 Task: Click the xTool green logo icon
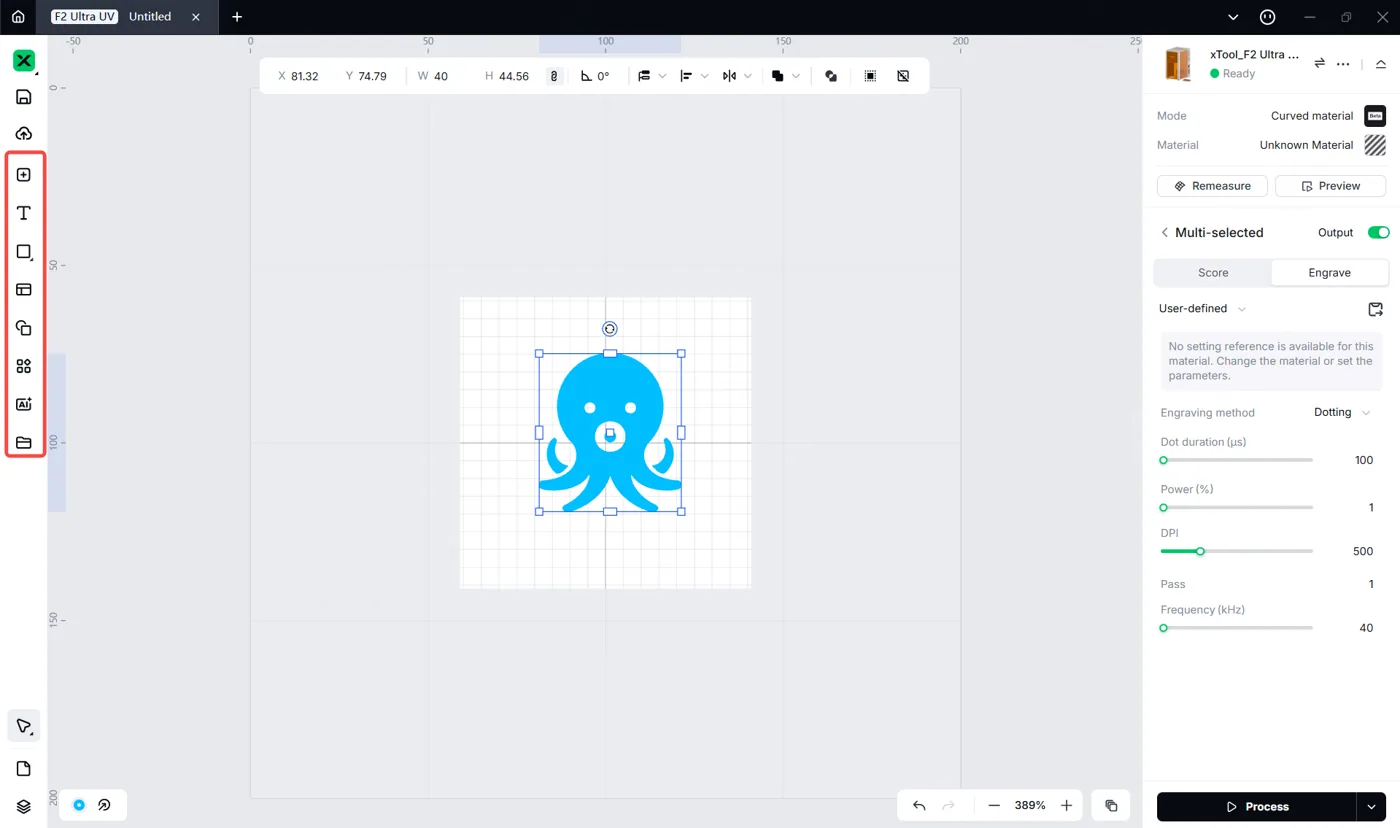(x=24, y=61)
